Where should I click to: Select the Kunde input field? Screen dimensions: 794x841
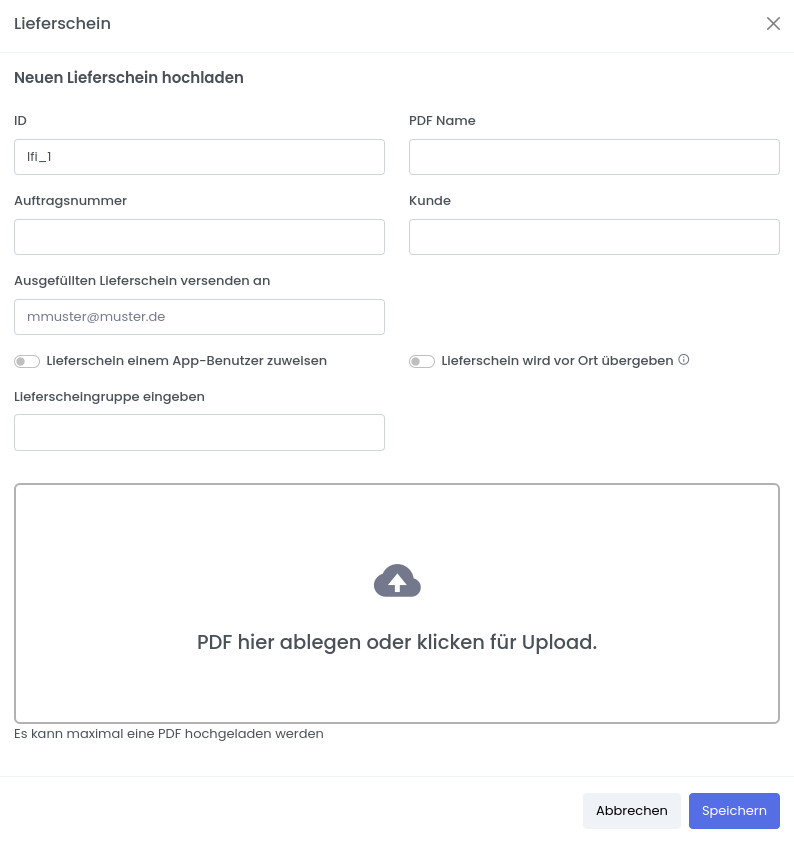594,237
